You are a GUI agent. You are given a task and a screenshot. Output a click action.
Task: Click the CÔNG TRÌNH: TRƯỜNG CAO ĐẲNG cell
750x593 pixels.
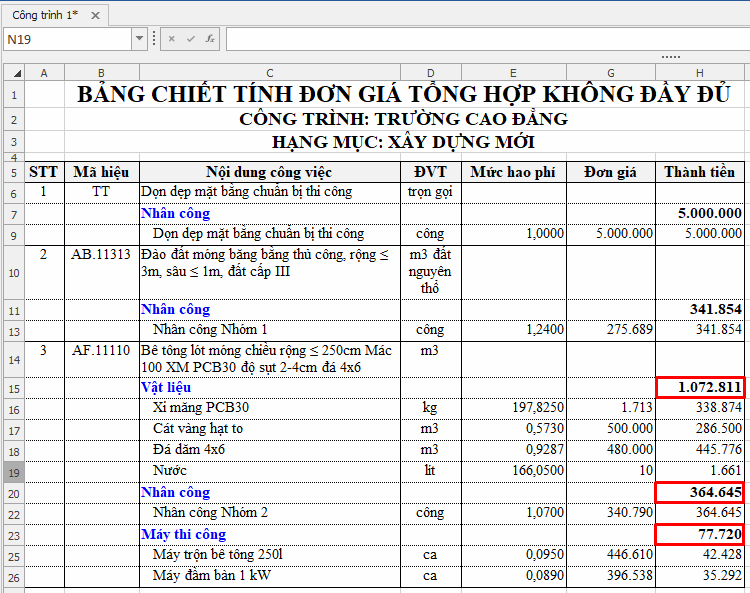(x=404, y=119)
